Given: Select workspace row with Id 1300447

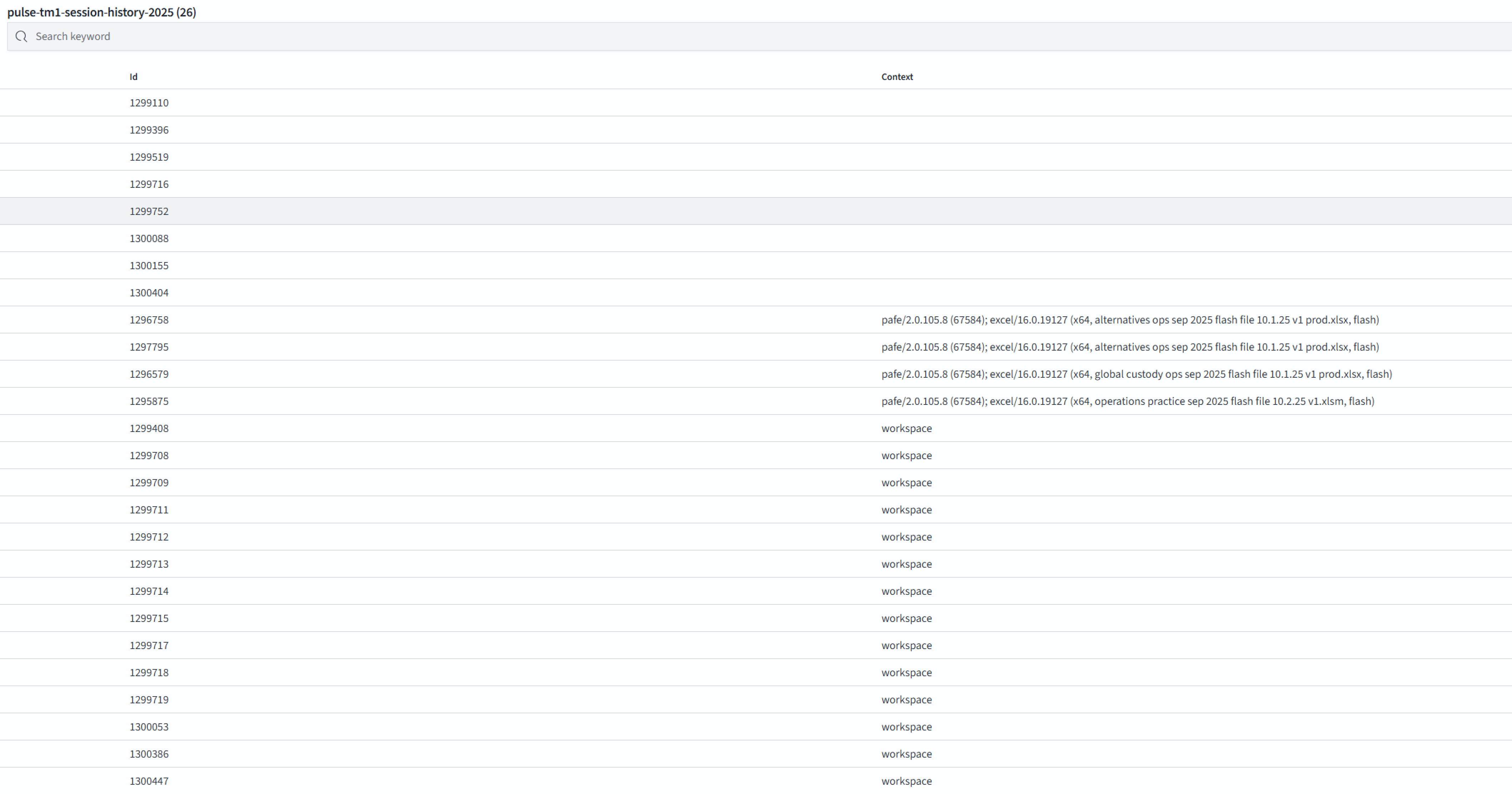Looking at the screenshot, I should click(149, 781).
